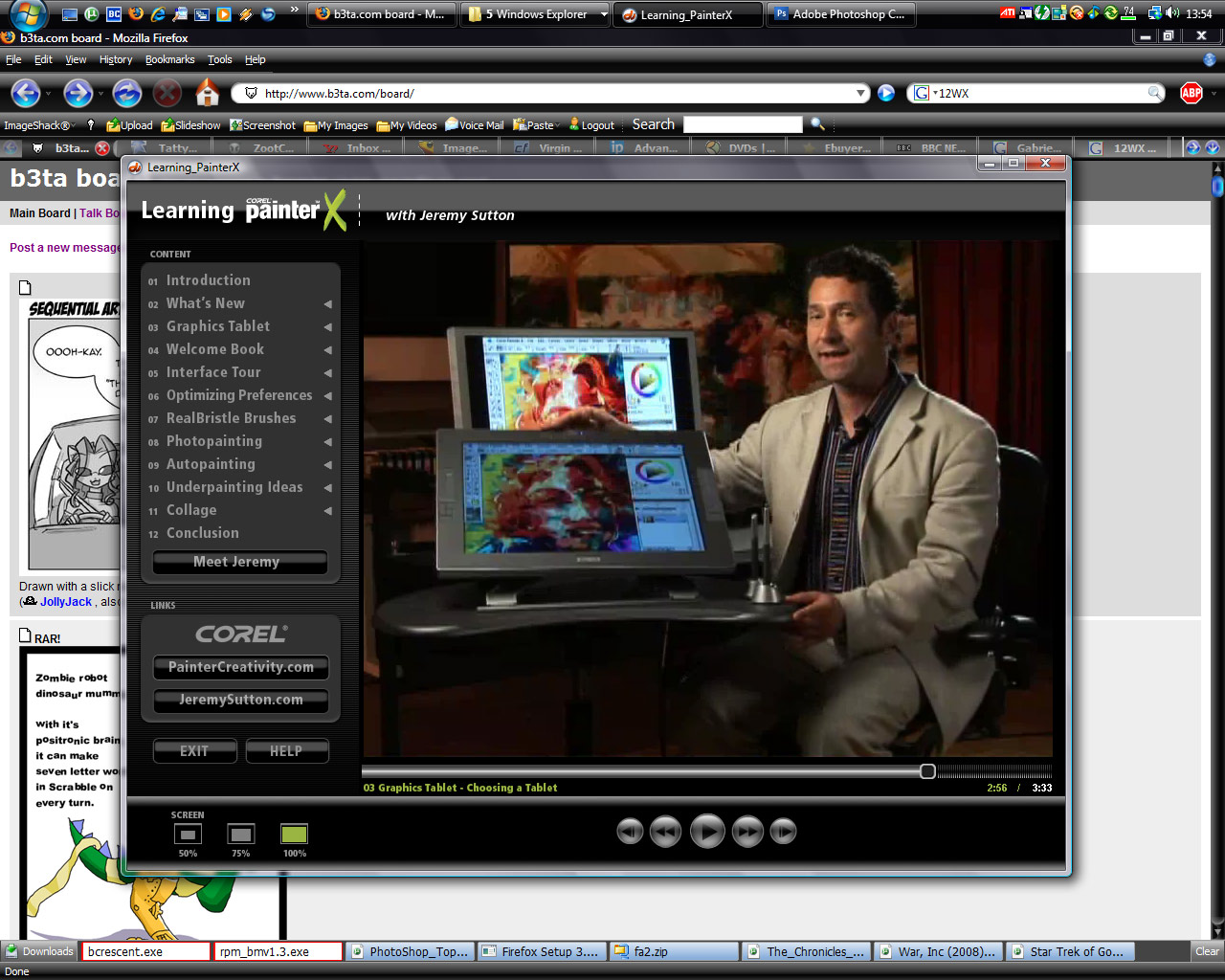Click Post a new message link

(x=64, y=247)
